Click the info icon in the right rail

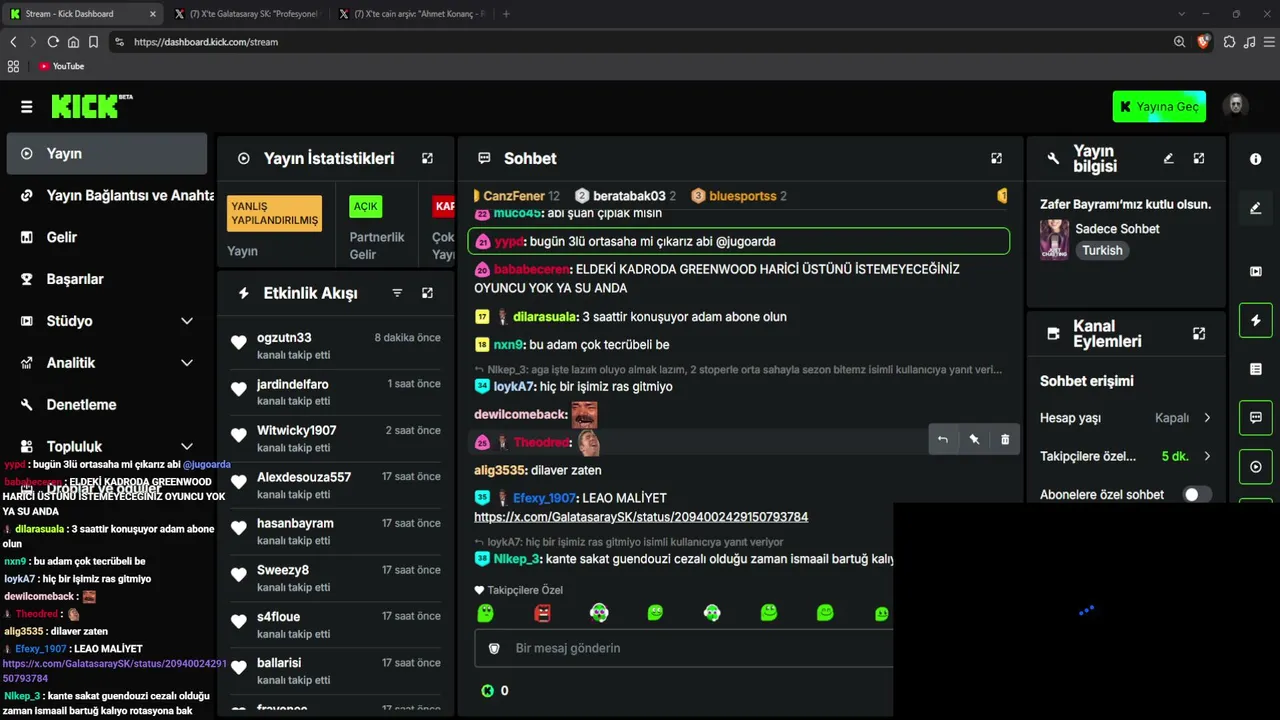[x=1256, y=159]
